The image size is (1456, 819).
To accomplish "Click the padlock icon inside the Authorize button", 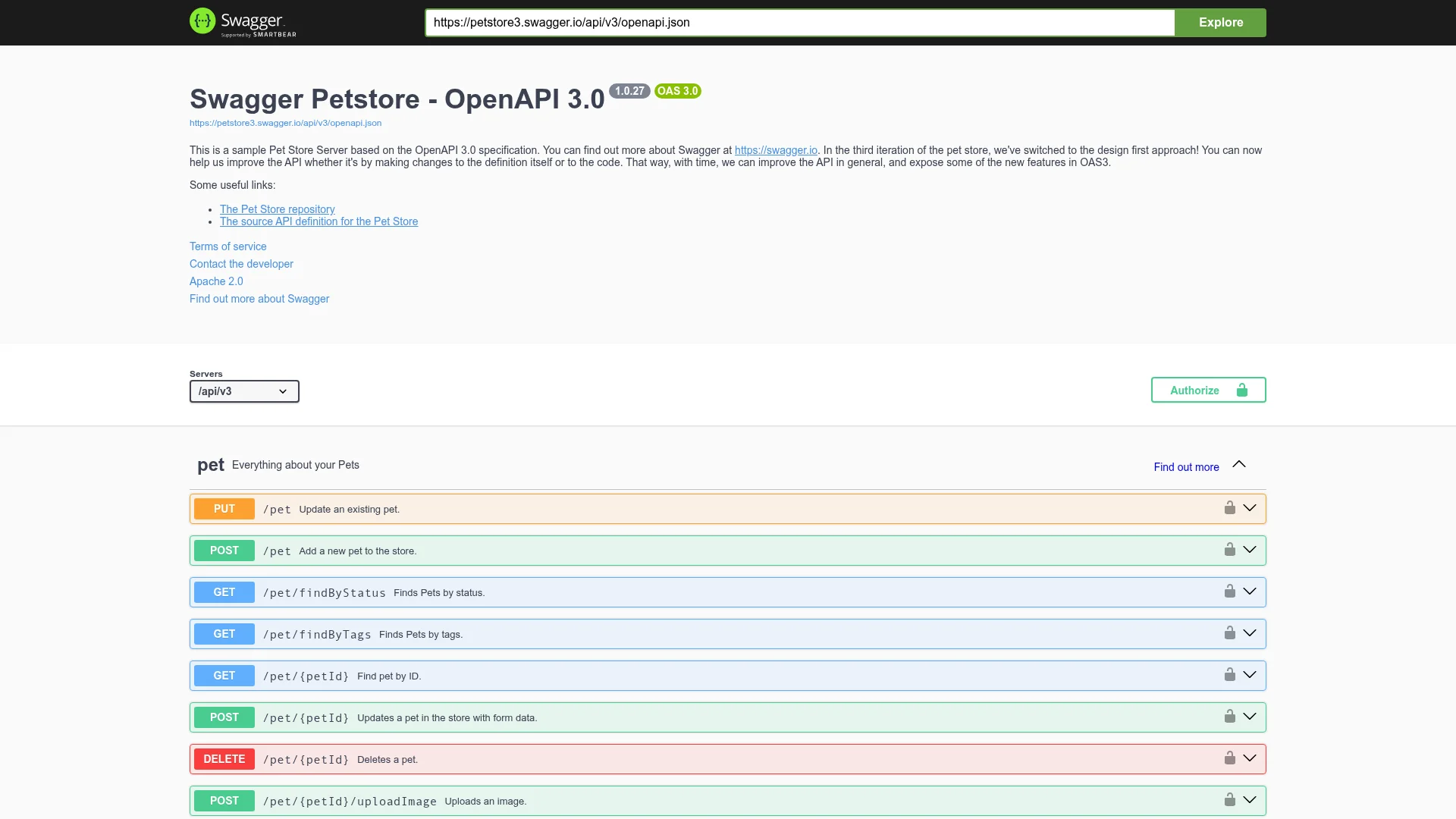I will 1241,390.
